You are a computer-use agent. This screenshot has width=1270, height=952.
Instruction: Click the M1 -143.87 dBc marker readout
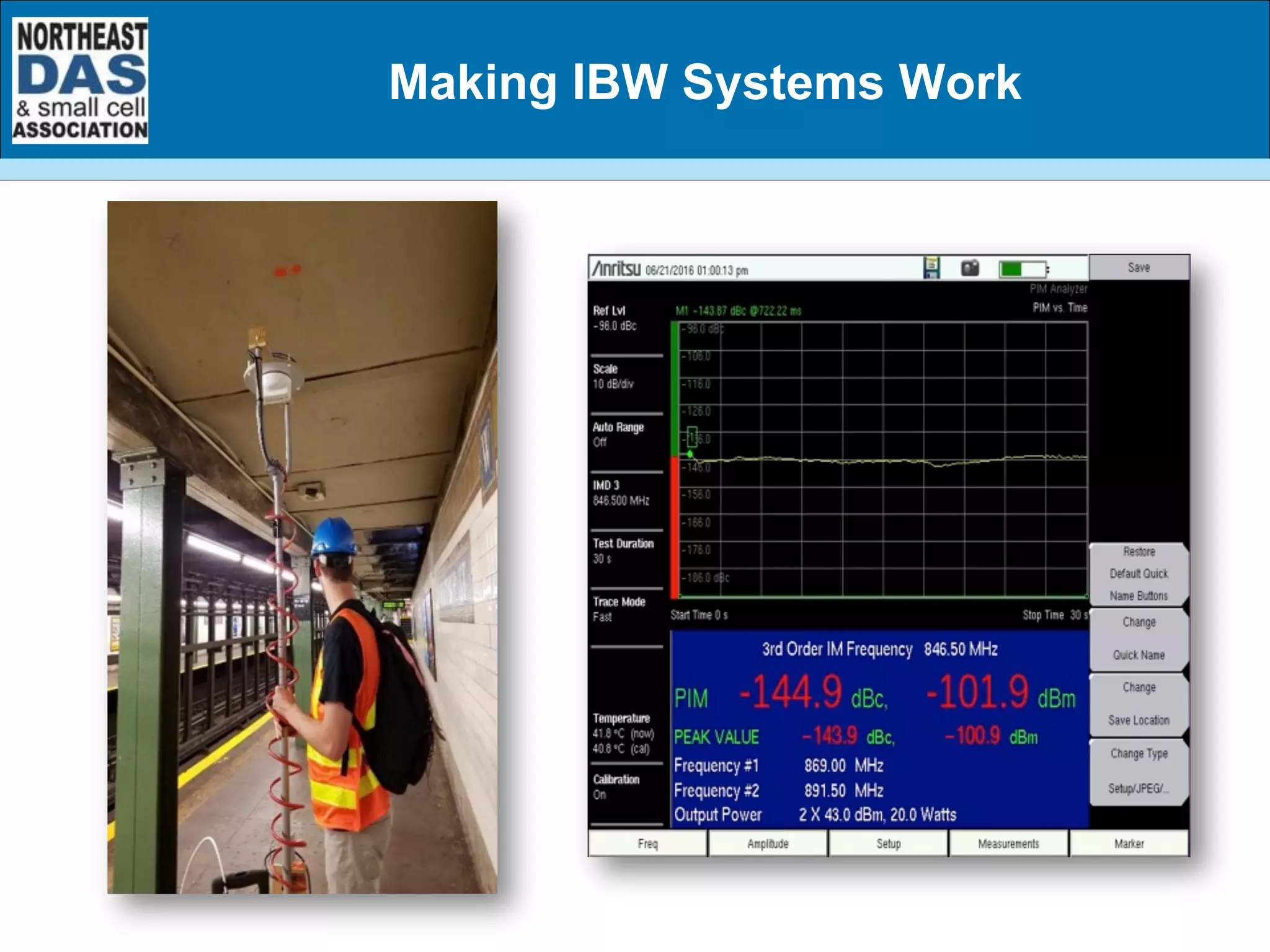[x=739, y=311]
